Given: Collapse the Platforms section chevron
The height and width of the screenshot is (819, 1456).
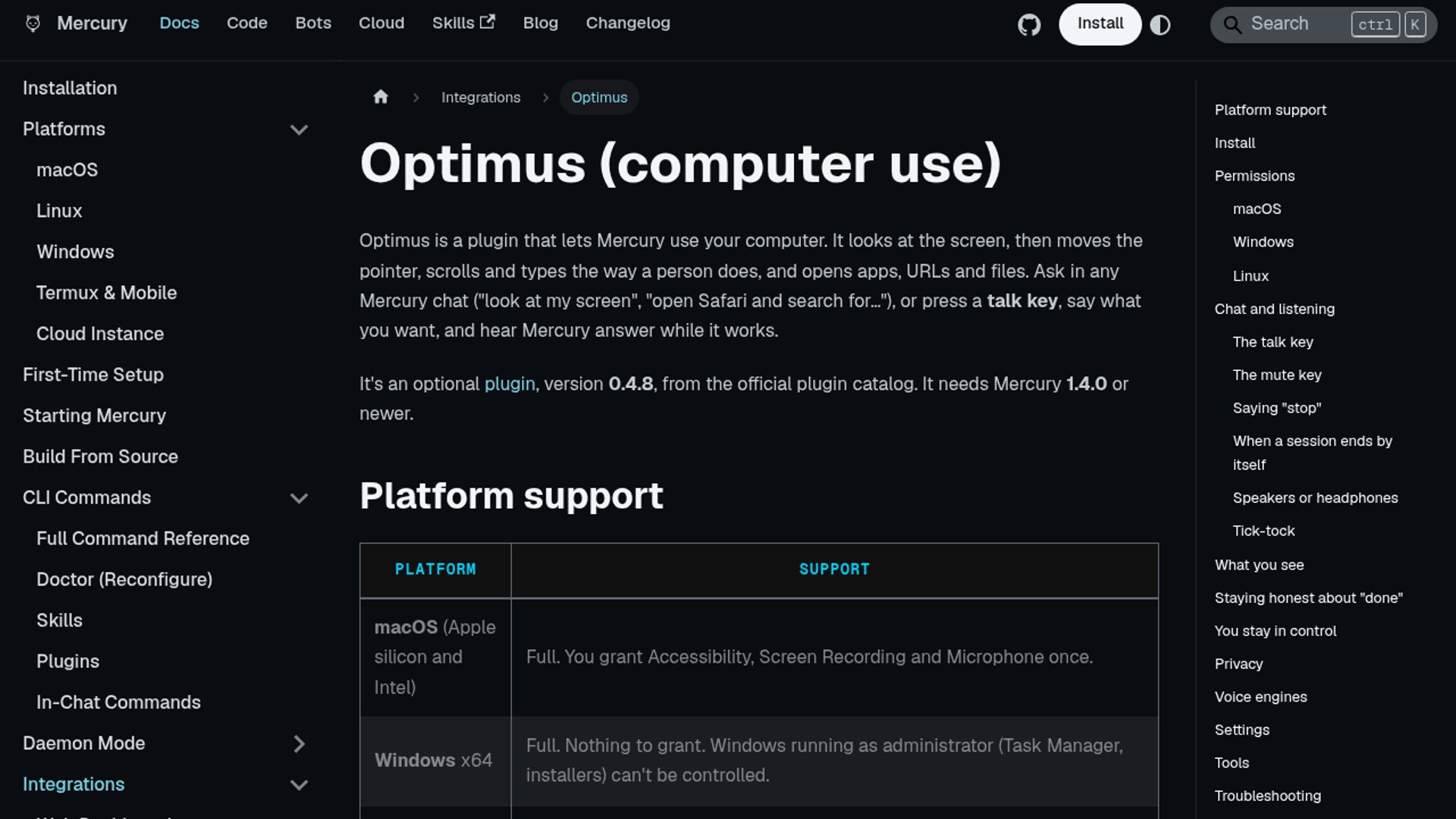Looking at the screenshot, I should pyautogui.click(x=300, y=130).
